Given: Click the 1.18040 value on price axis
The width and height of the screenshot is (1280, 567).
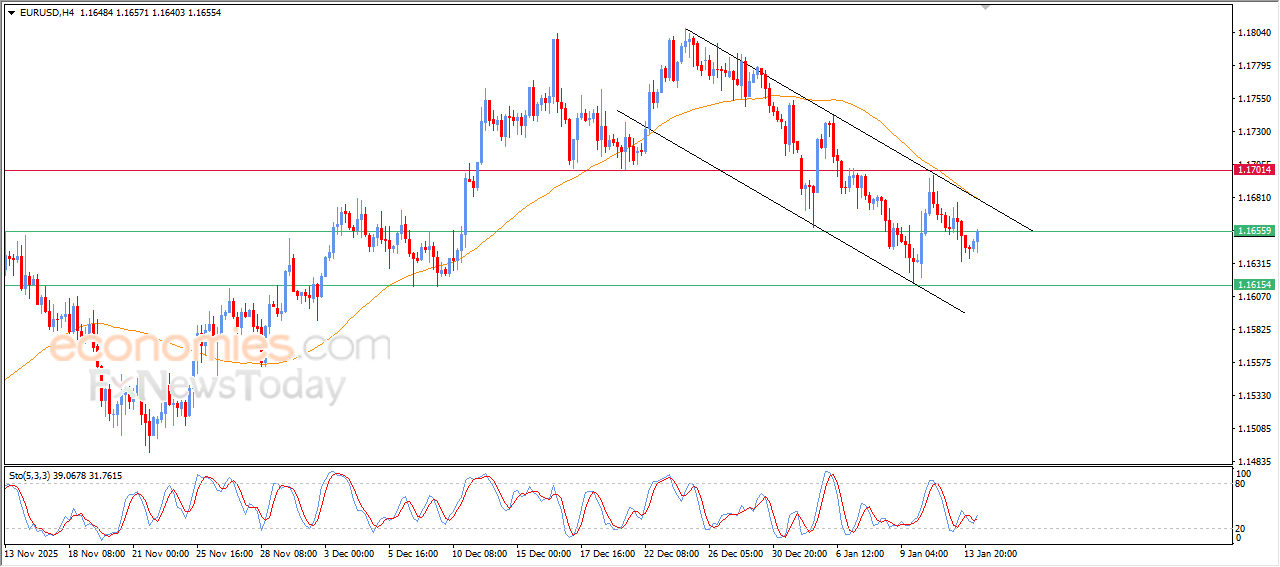Looking at the screenshot, I should tap(1254, 33).
